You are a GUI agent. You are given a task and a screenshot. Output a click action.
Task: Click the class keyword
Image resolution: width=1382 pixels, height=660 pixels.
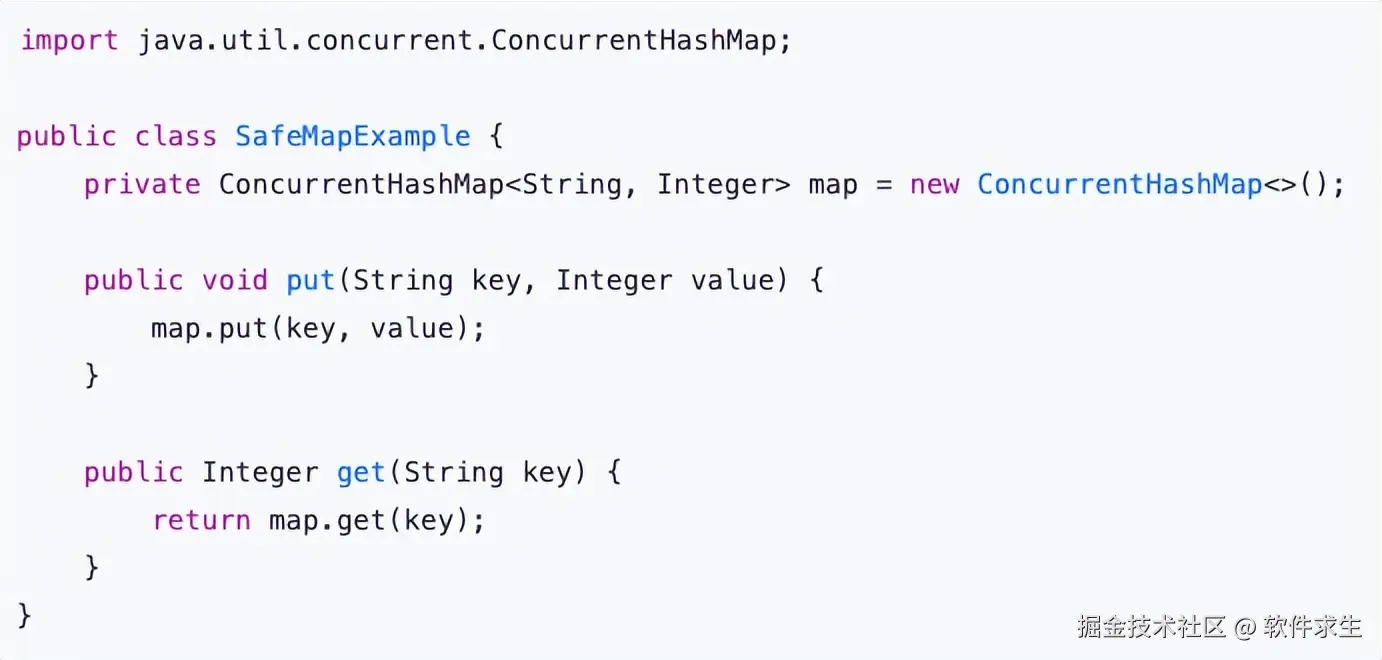click(176, 137)
